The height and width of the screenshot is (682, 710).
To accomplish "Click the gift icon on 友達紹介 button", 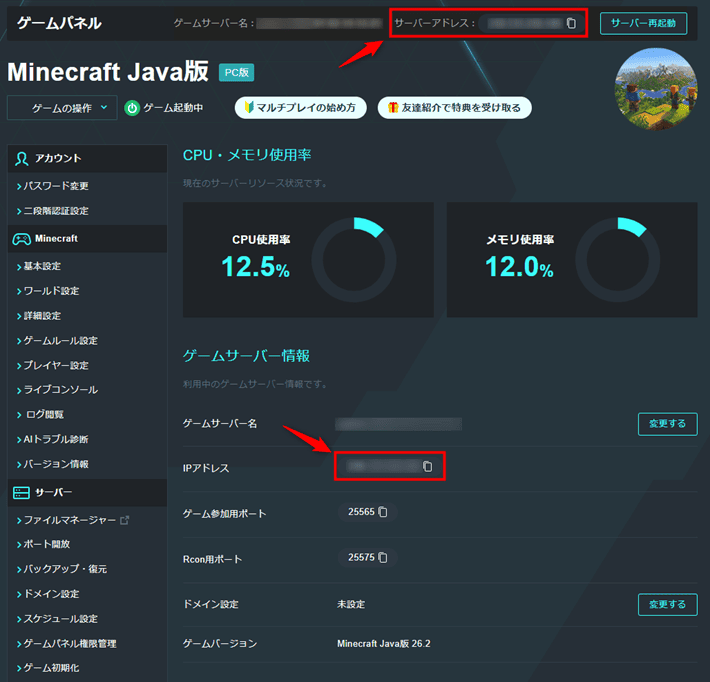I will coord(393,107).
